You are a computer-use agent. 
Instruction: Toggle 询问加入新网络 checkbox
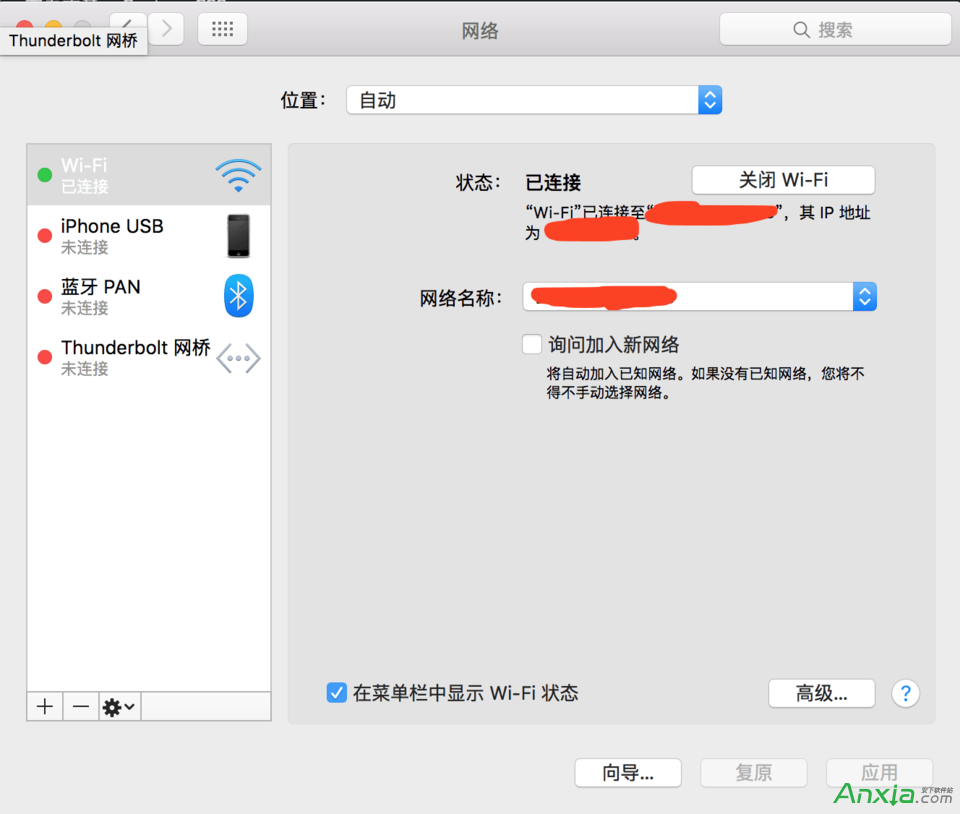click(532, 344)
